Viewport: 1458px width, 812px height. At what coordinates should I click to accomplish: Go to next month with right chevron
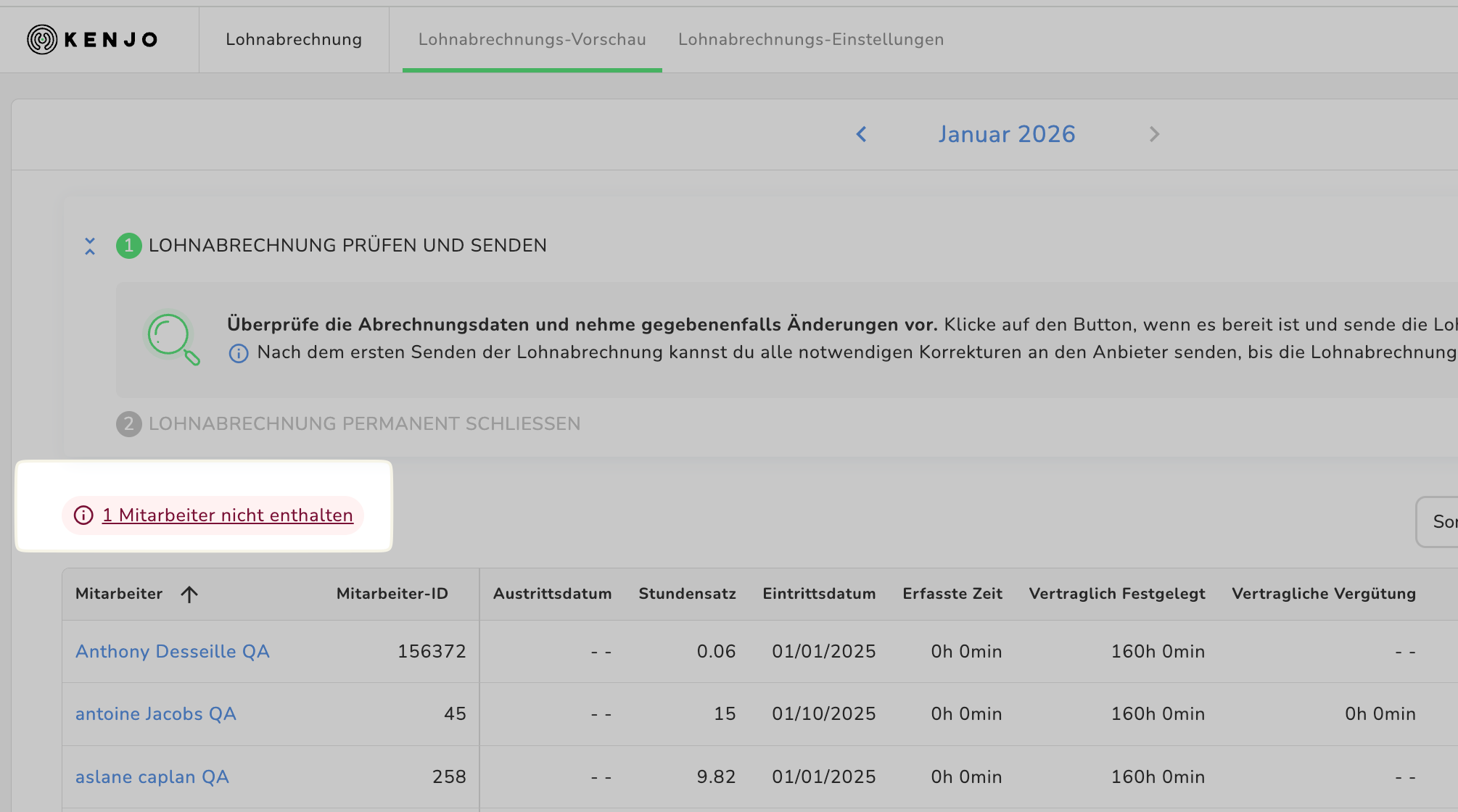[1154, 134]
